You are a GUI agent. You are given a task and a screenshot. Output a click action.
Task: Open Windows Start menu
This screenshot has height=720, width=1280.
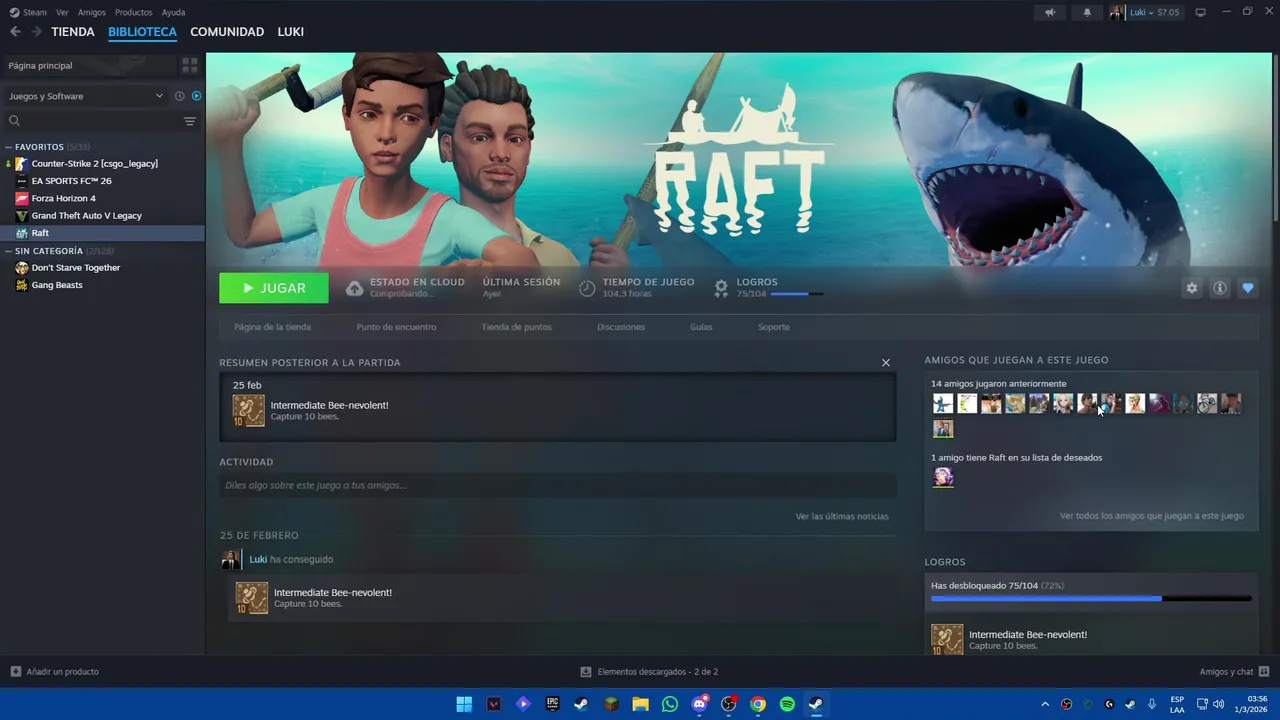(464, 704)
